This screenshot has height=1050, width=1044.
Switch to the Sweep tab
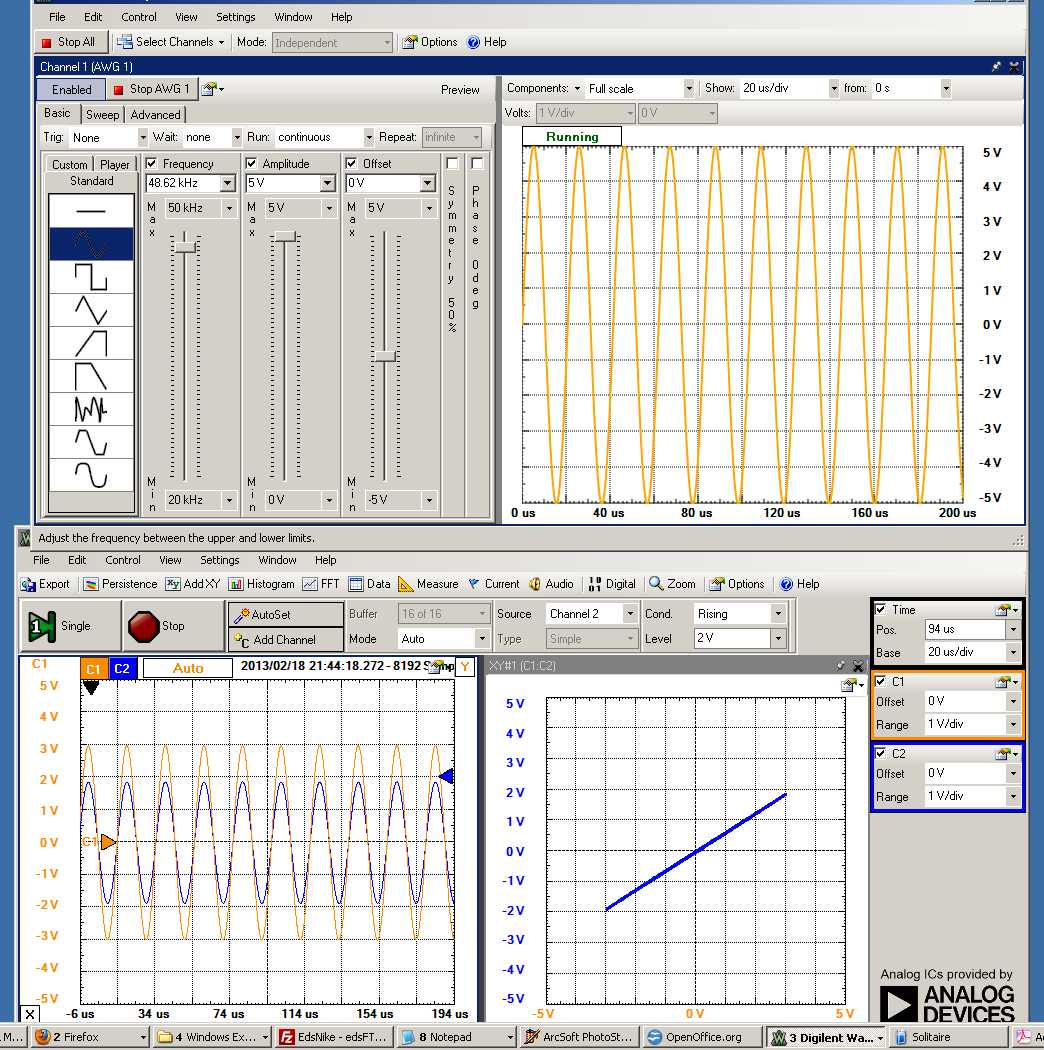pyautogui.click(x=102, y=115)
